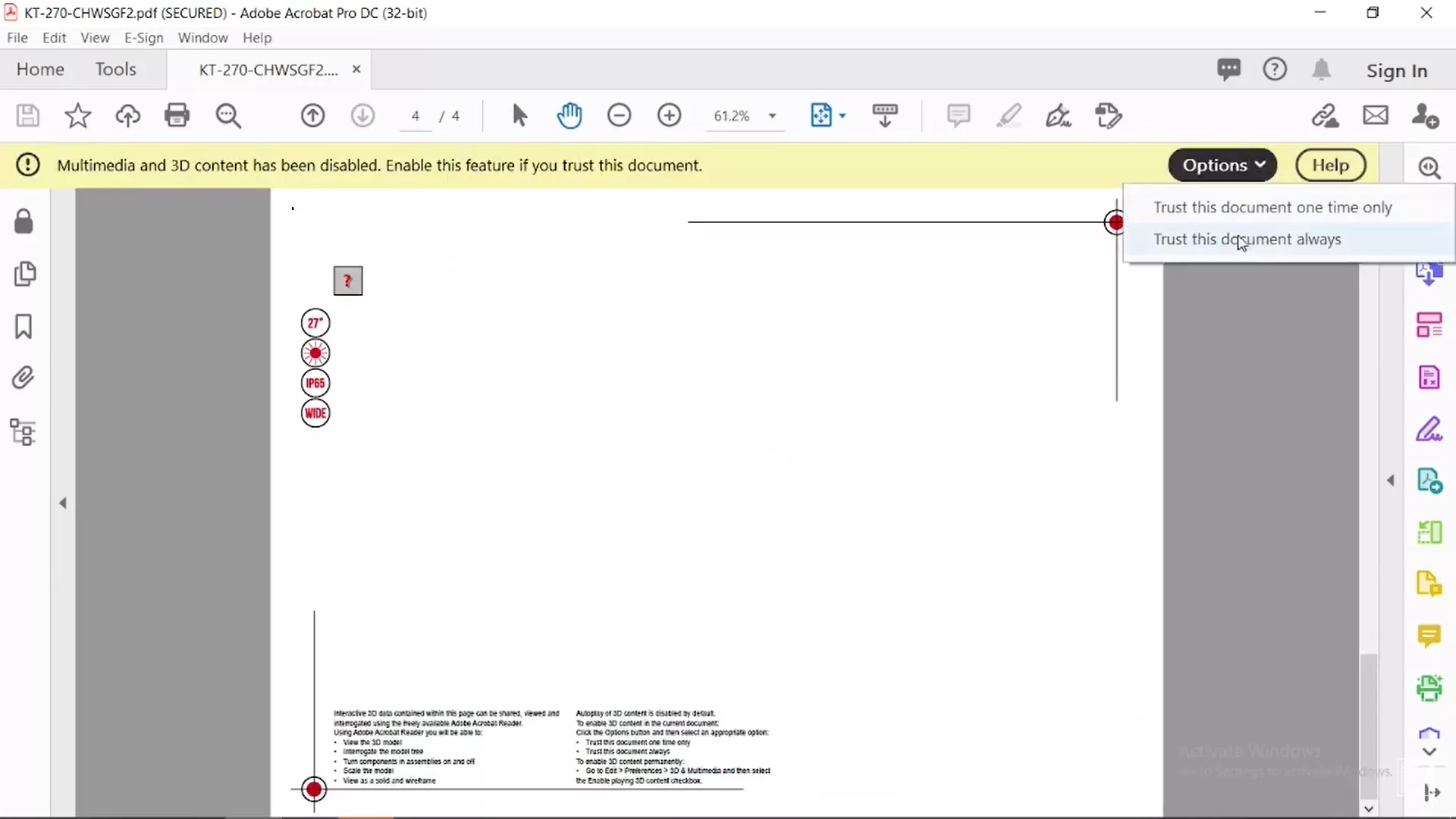
Task: Open the Options dropdown on warning bar
Action: [x=1222, y=165]
